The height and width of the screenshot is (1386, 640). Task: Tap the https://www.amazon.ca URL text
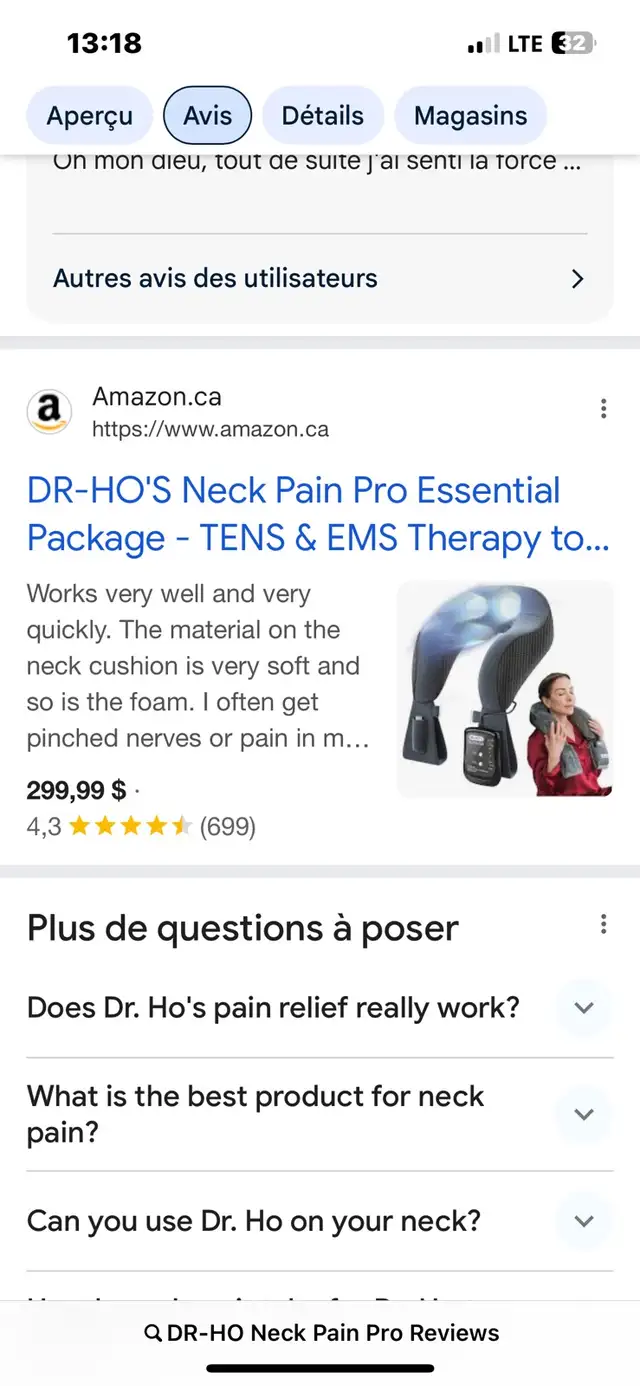click(x=210, y=430)
